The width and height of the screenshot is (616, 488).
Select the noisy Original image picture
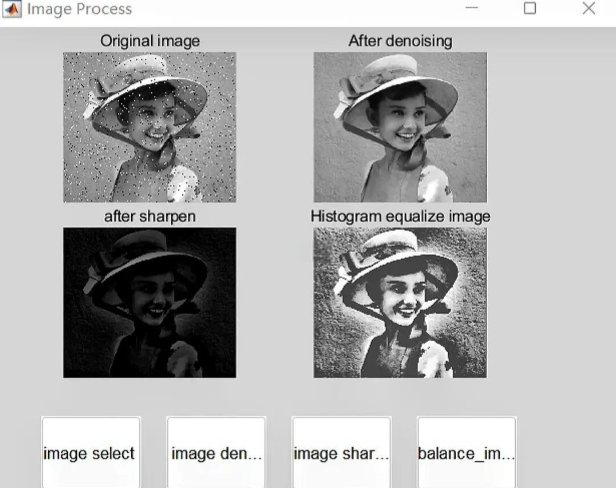(x=150, y=127)
